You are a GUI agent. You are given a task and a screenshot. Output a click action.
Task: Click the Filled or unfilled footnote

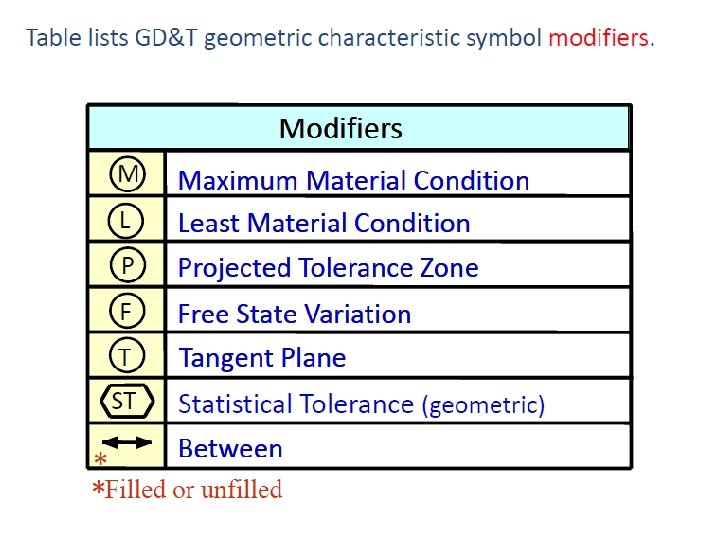[187, 489]
